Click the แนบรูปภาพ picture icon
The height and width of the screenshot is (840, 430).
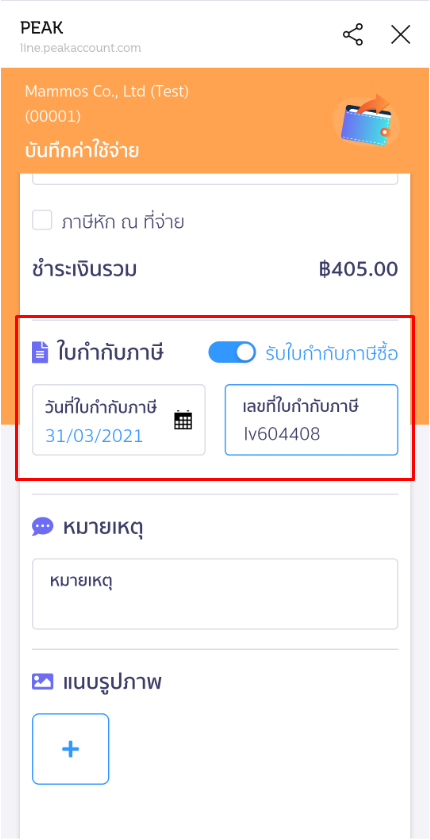42,681
